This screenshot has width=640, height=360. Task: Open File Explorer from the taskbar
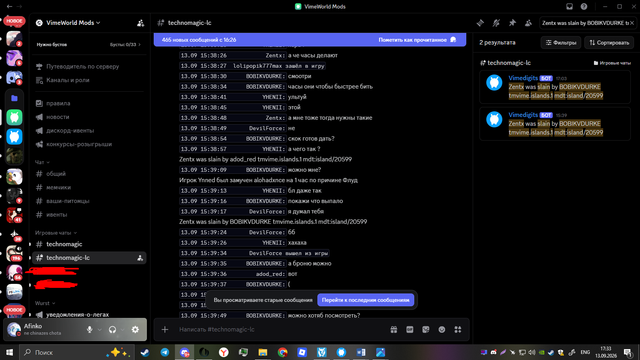point(262,352)
